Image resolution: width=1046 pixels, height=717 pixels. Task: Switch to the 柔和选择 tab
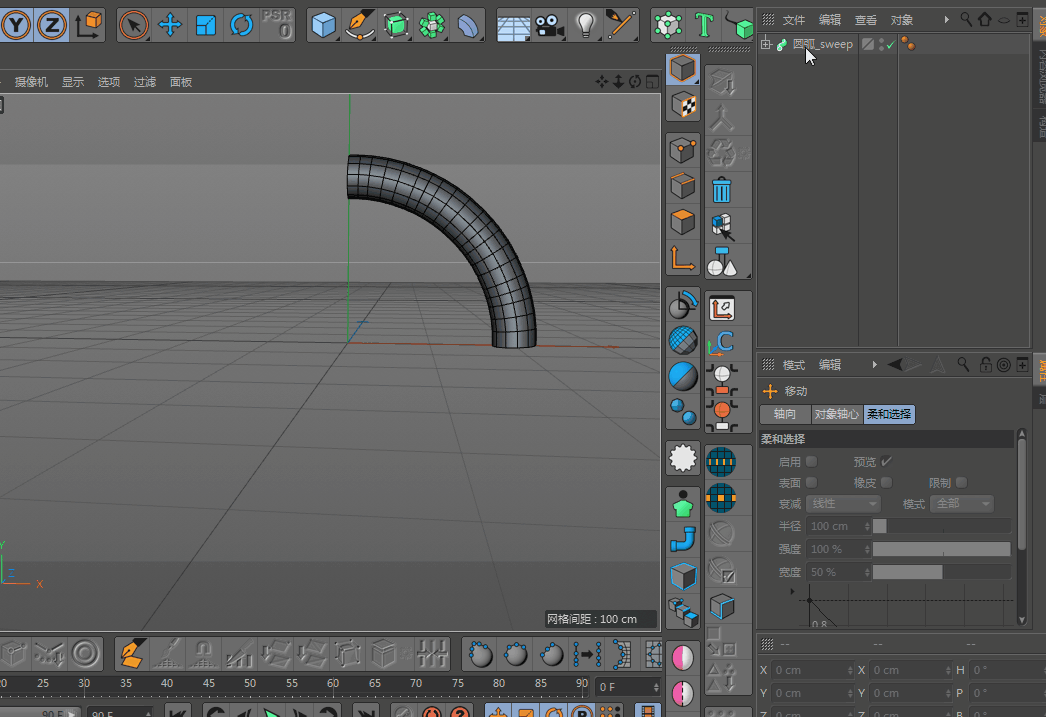point(889,414)
